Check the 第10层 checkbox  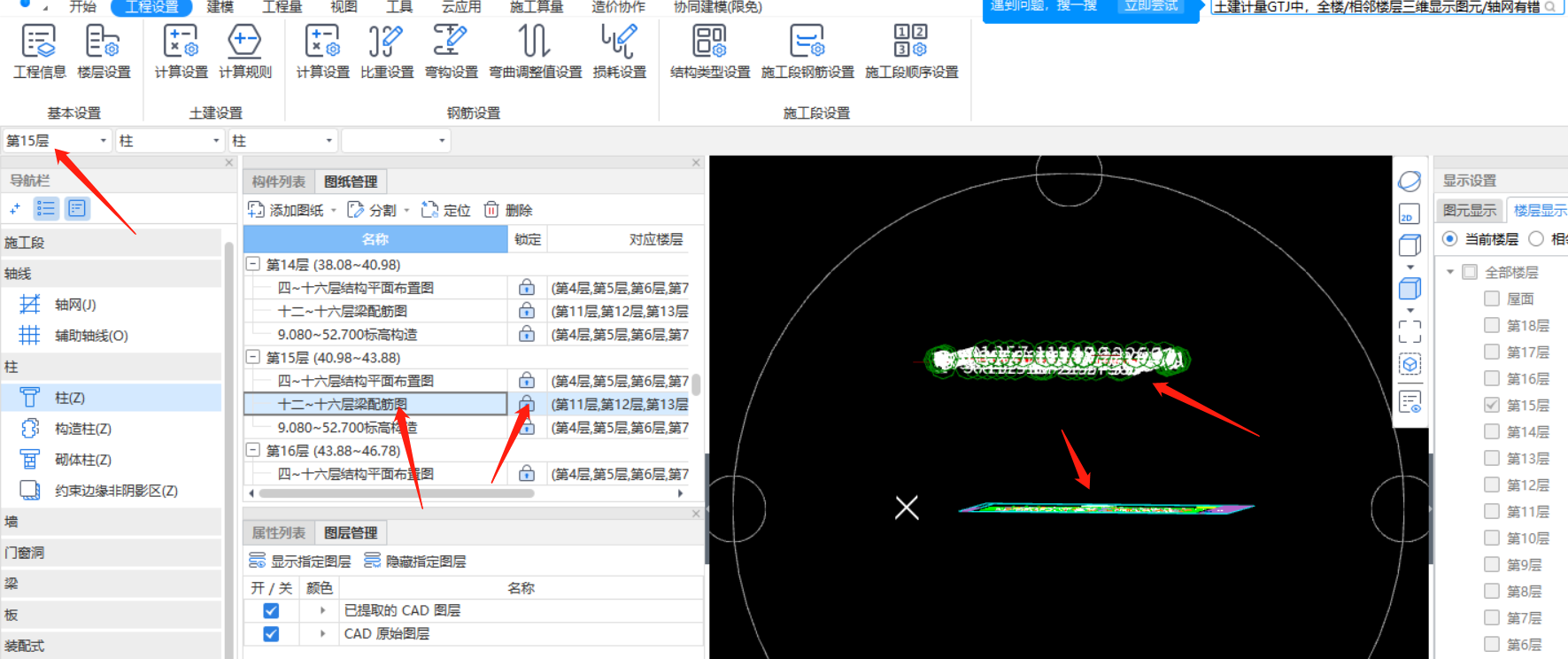pyautogui.click(x=1492, y=538)
